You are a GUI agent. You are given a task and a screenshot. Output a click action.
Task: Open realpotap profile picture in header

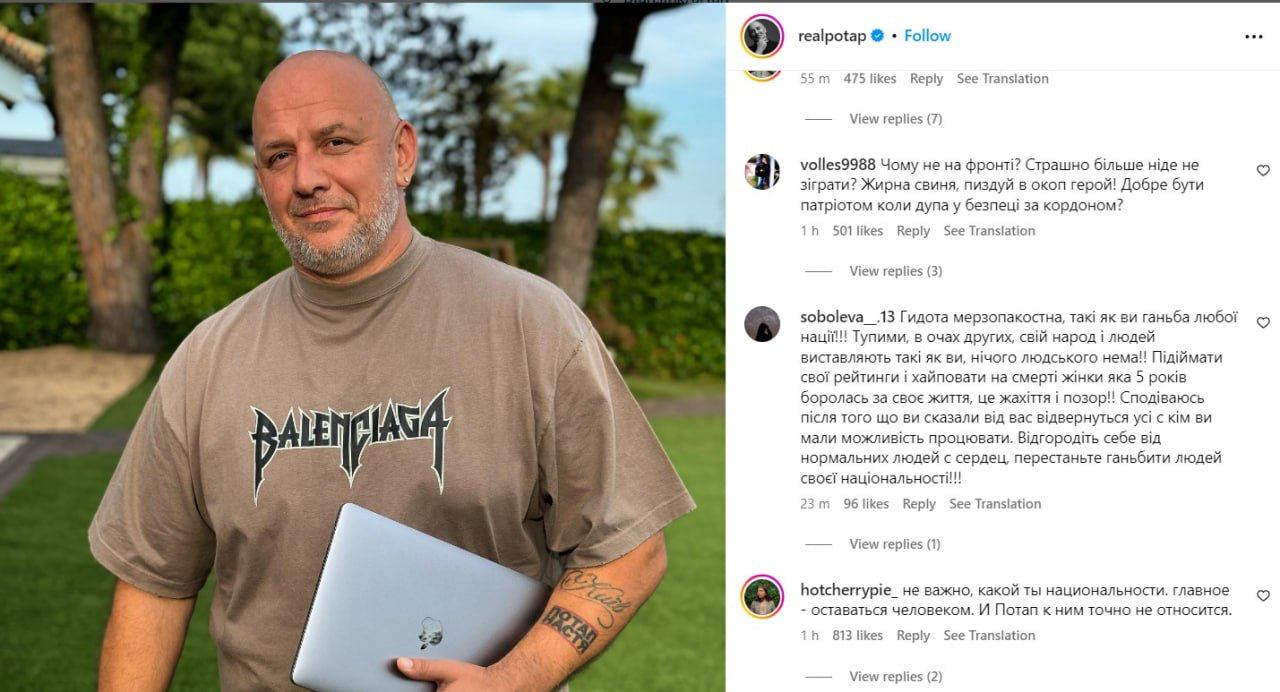(762, 36)
